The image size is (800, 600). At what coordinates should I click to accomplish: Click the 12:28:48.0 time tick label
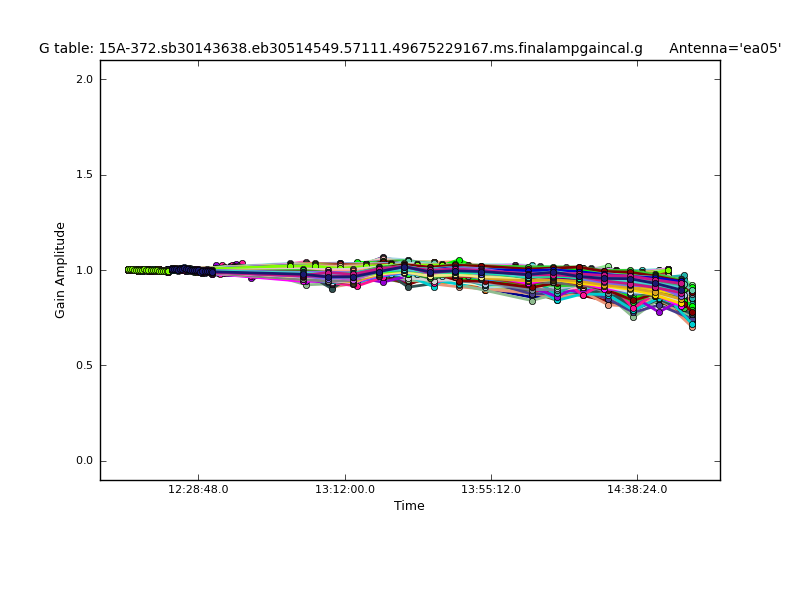coord(198,490)
